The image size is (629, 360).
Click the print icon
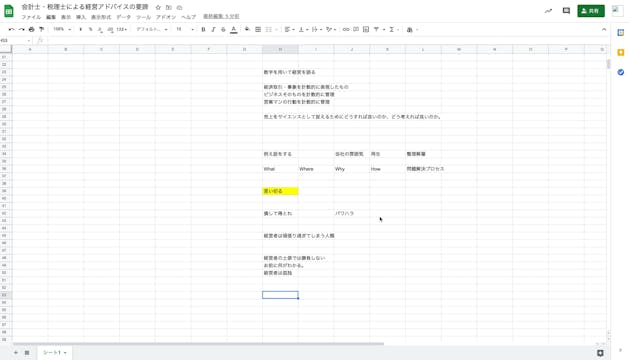coord(31,29)
